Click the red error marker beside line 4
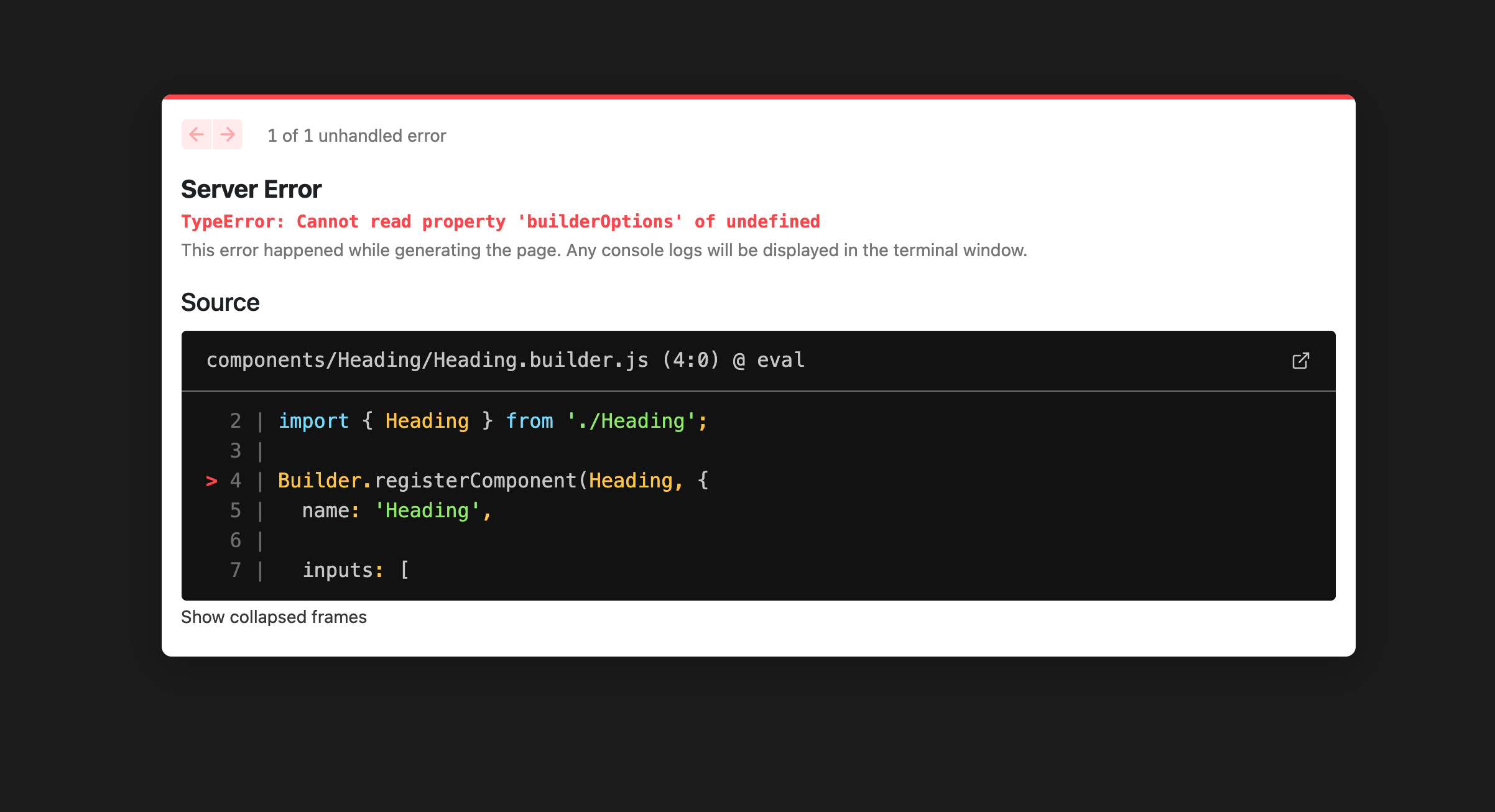 [211, 481]
